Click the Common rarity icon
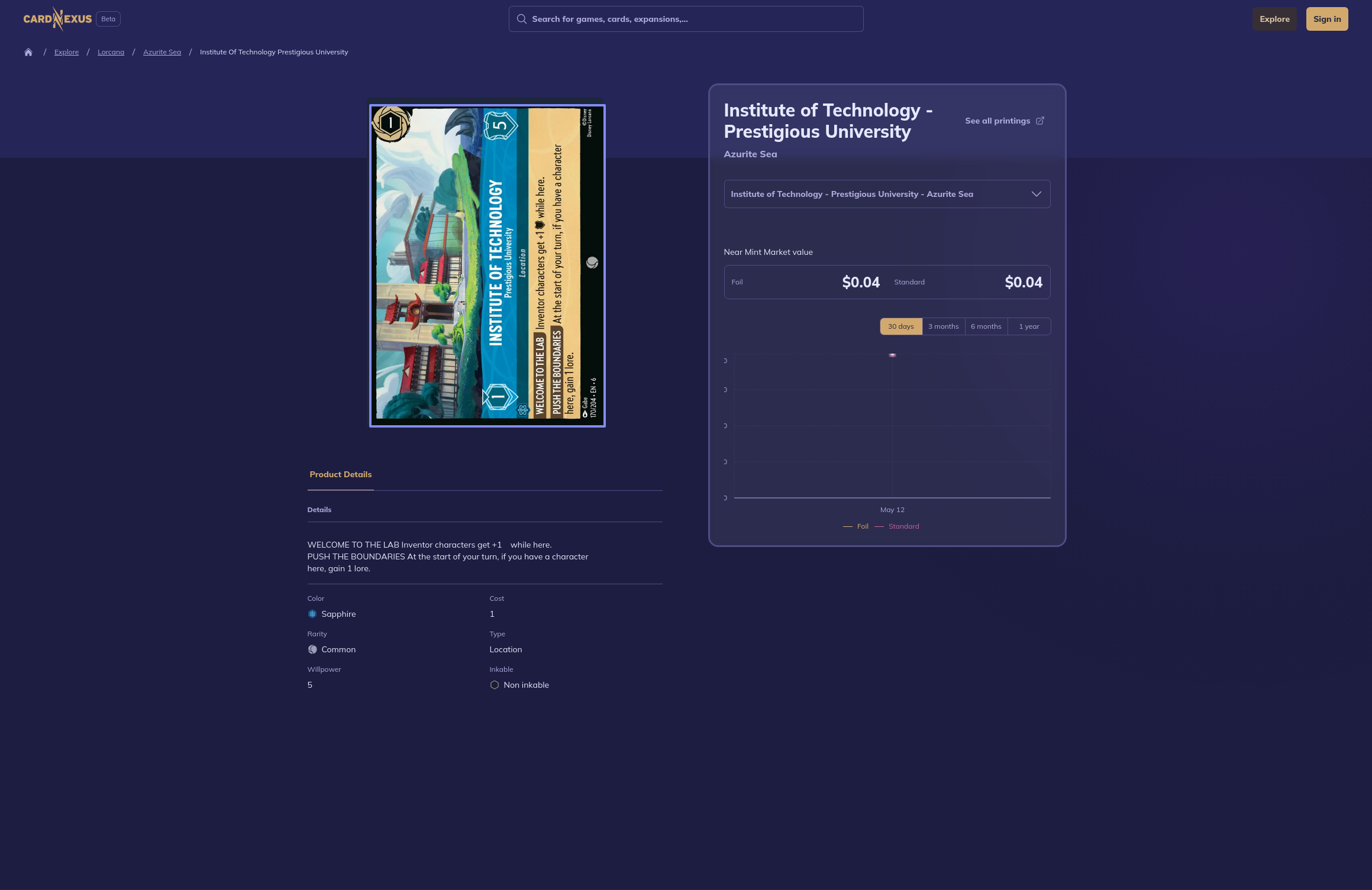 pyautogui.click(x=312, y=649)
